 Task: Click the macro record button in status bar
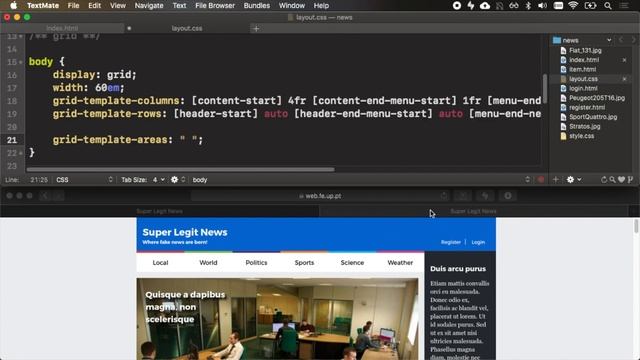[x=541, y=180]
